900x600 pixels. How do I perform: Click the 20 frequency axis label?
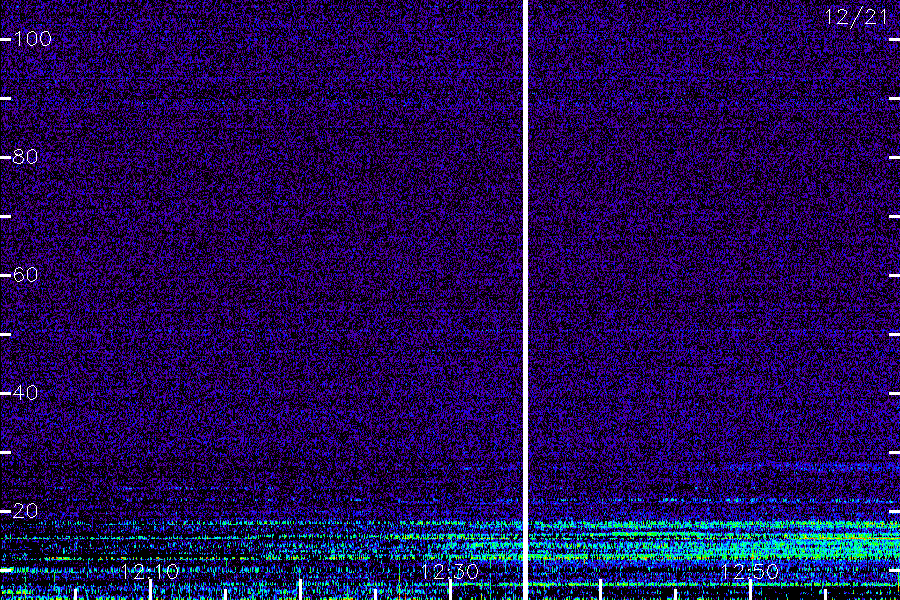pos(25,511)
